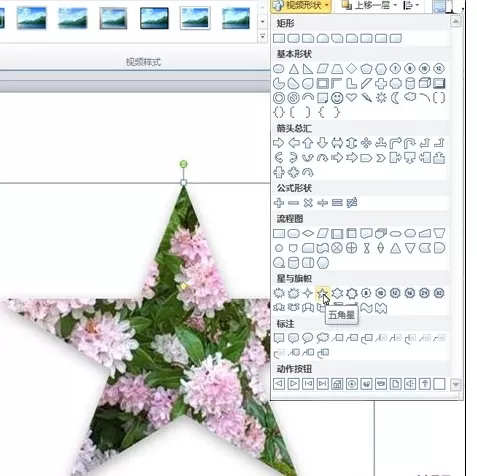Open the align objects dropdown beside 上移一层
477x476 pixels.
coord(410,6)
